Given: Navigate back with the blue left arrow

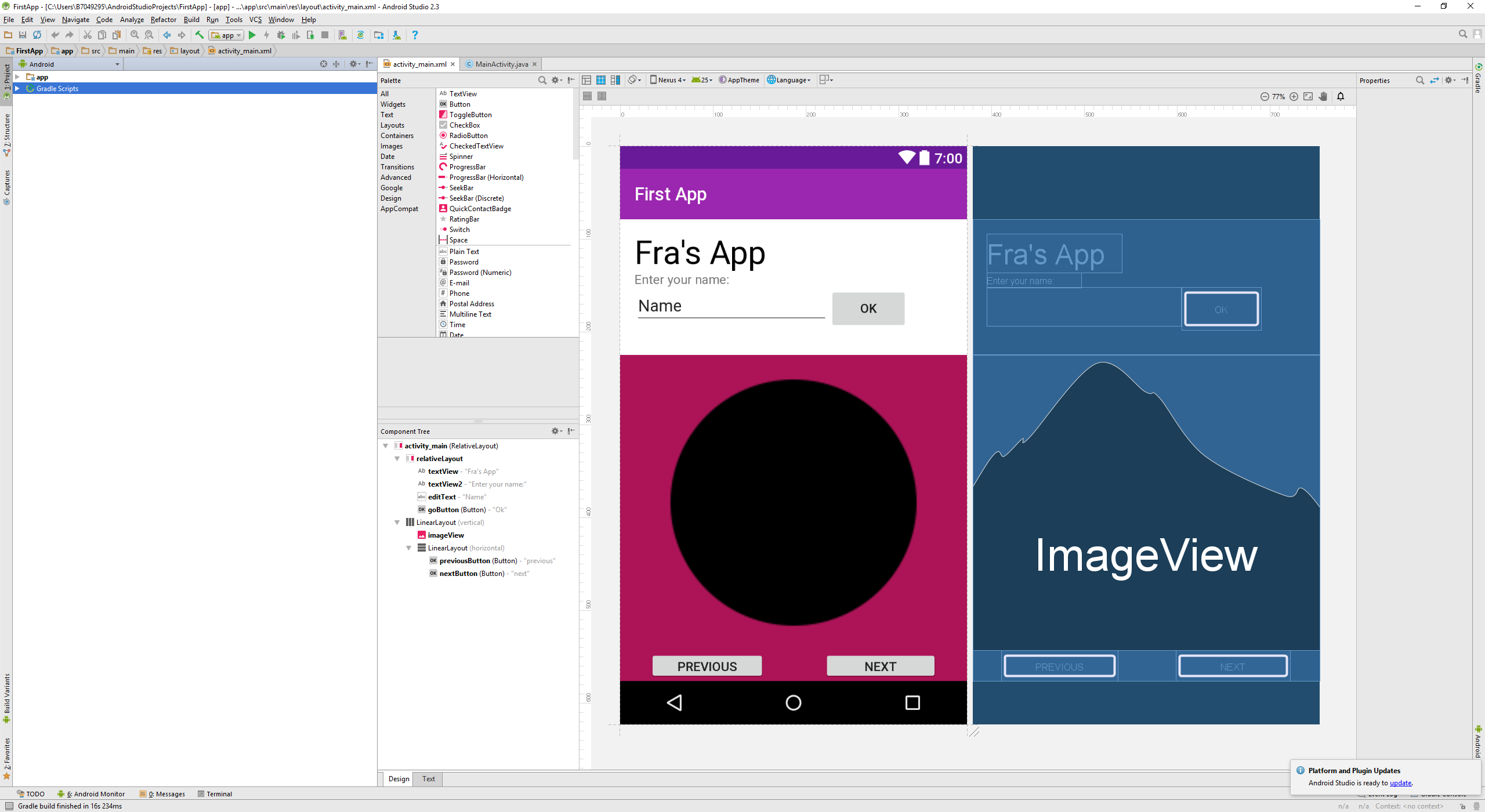Looking at the screenshot, I should [167, 35].
